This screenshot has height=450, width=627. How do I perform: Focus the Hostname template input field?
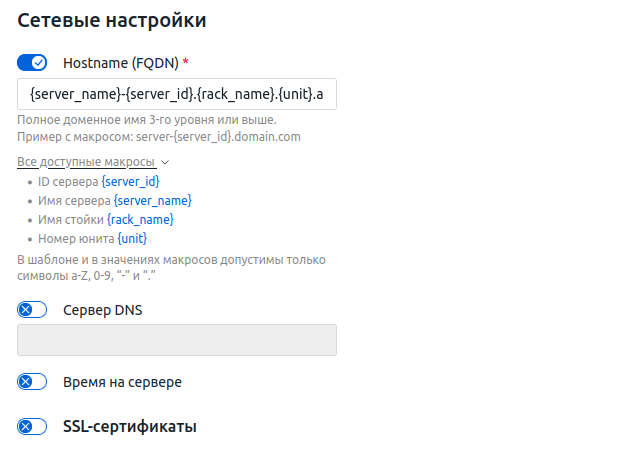(x=177, y=94)
